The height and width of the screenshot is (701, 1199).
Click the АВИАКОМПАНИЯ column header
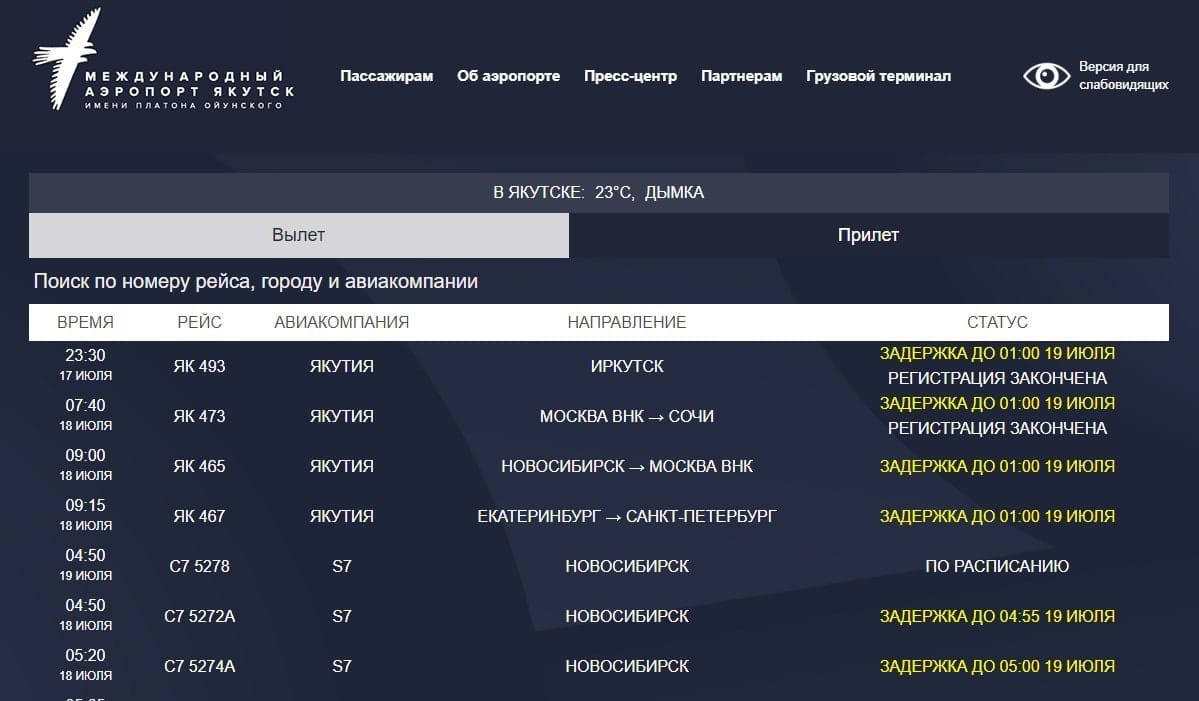341,323
